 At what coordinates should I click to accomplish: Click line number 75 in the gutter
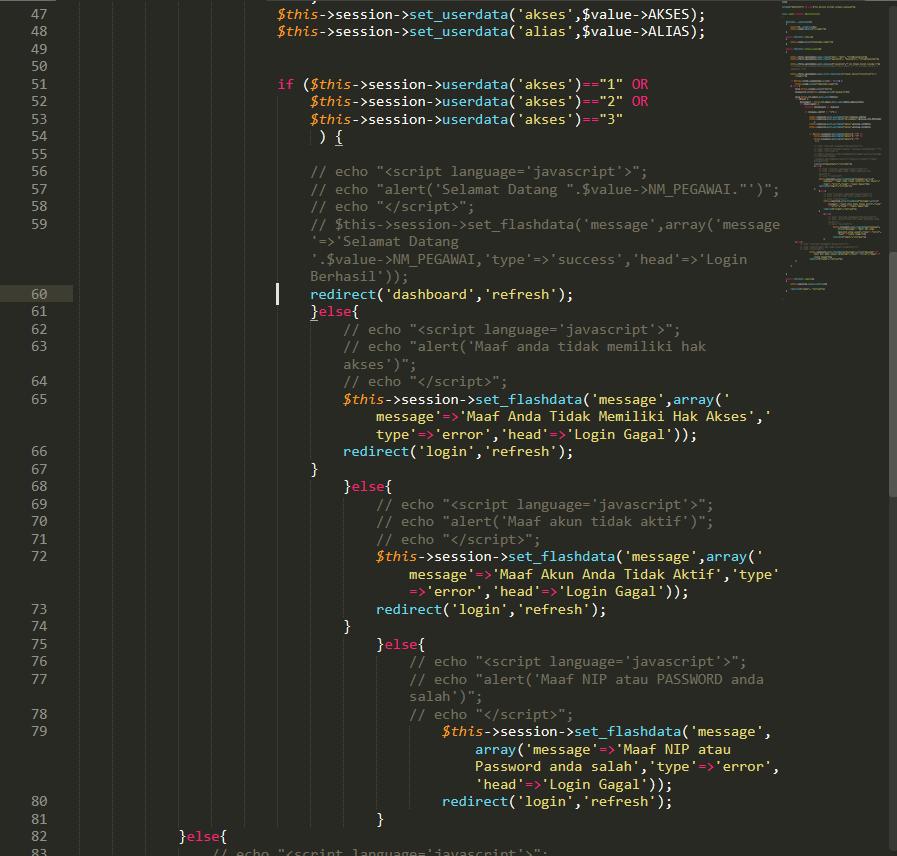(x=39, y=644)
